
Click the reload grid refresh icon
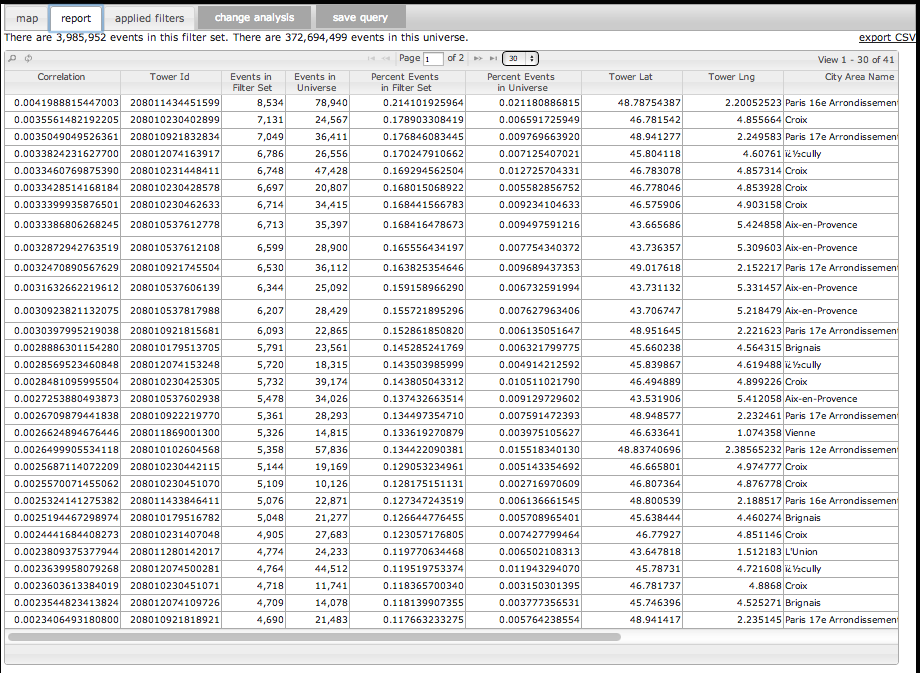pos(28,59)
